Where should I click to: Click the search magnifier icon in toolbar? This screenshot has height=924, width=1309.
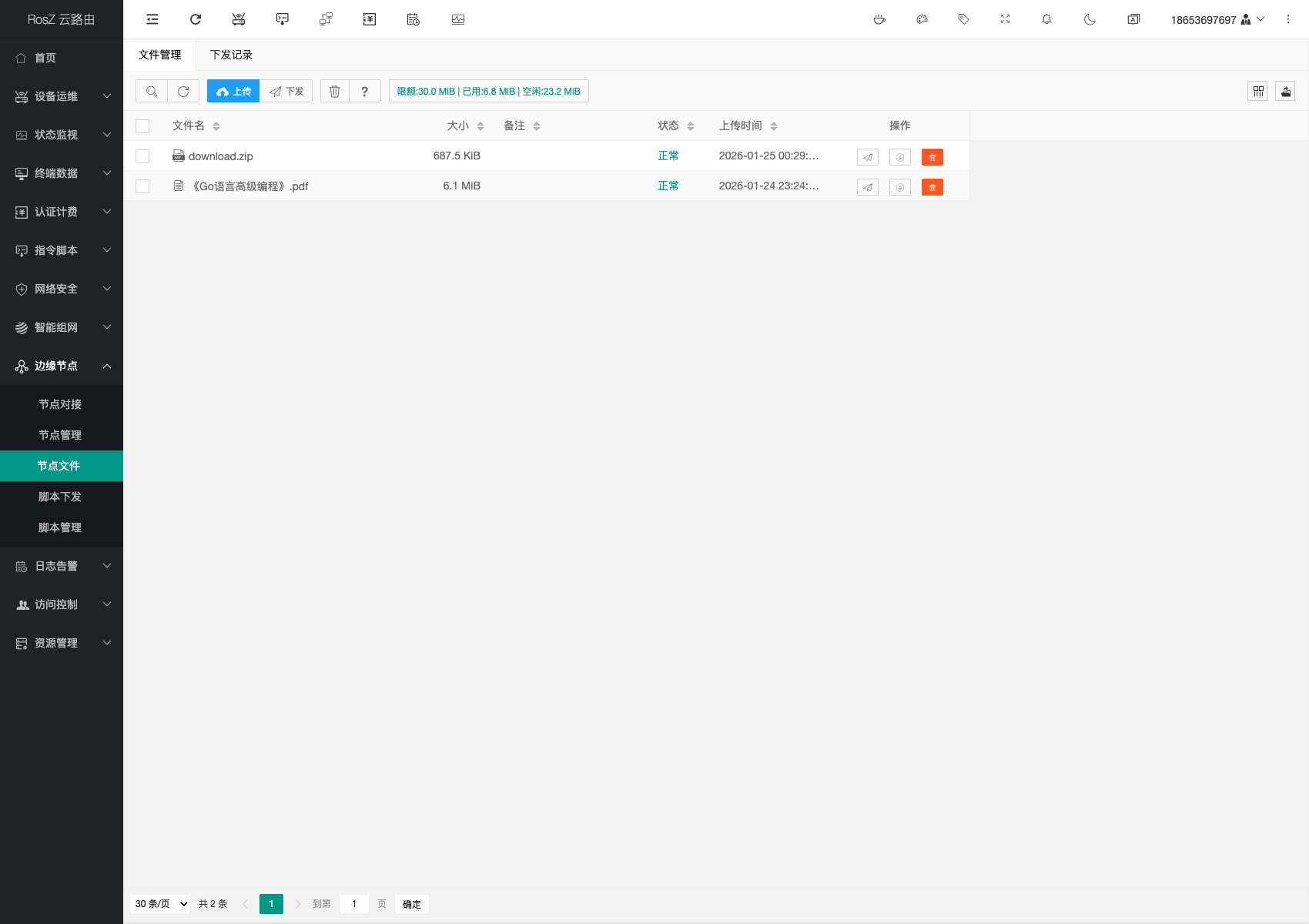tap(152, 92)
